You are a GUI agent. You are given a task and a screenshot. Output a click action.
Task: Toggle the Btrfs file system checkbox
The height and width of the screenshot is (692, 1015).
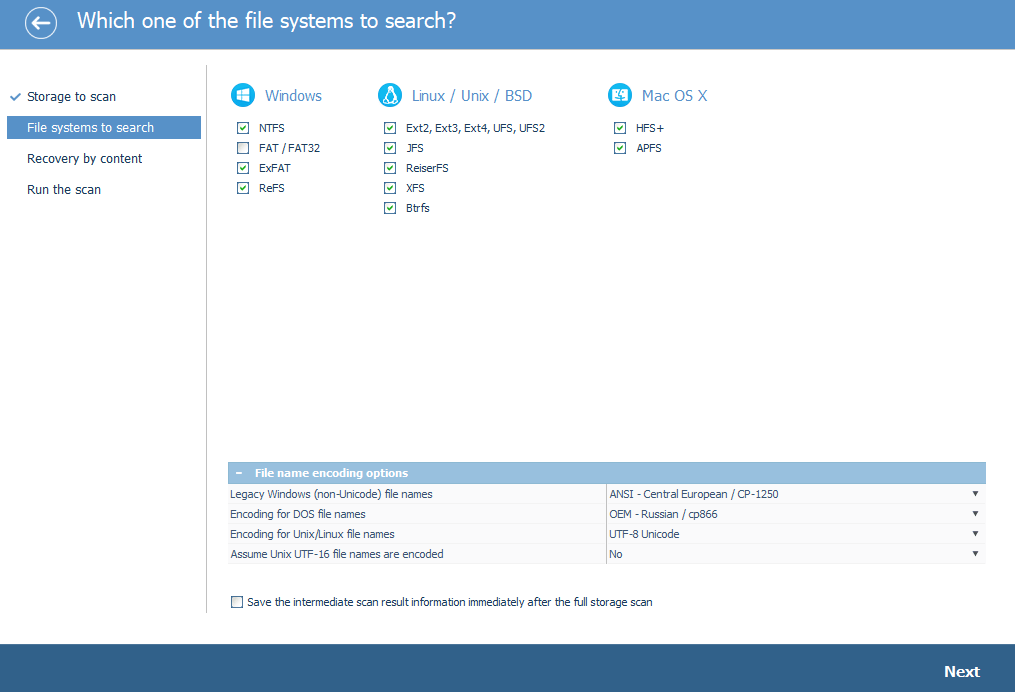(x=390, y=208)
